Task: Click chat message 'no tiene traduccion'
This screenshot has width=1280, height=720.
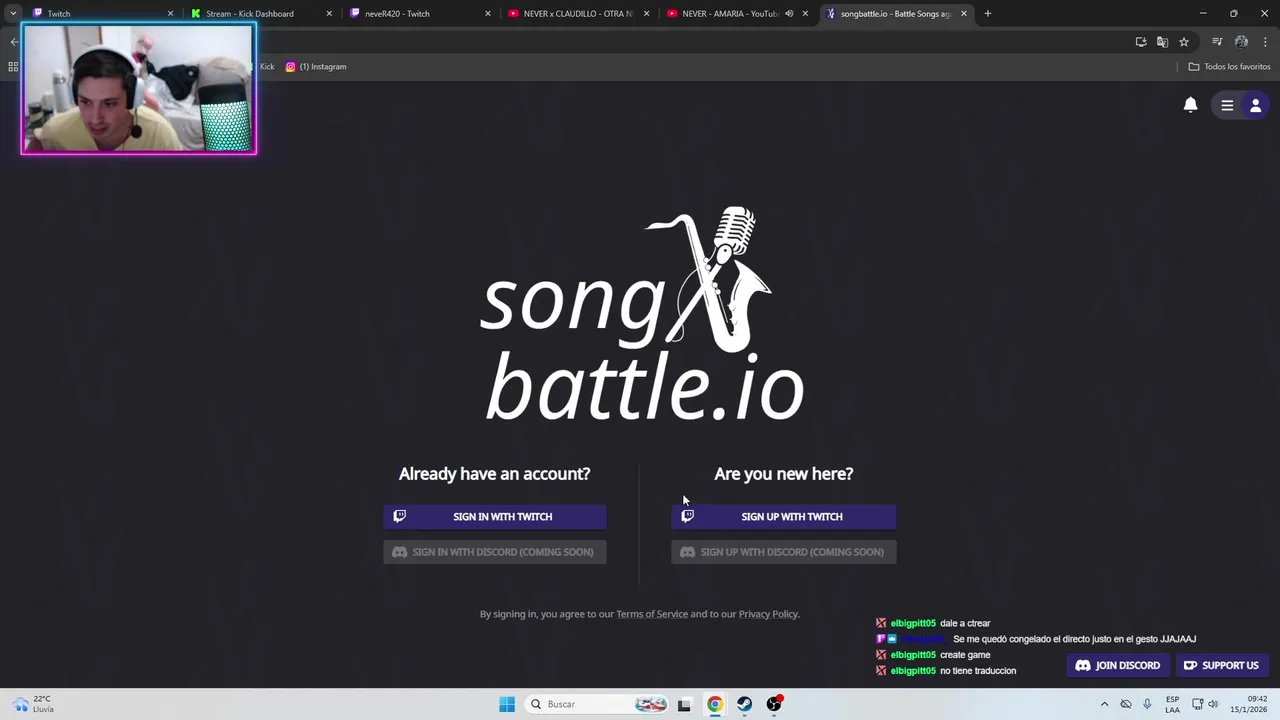Action: (978, 671)
